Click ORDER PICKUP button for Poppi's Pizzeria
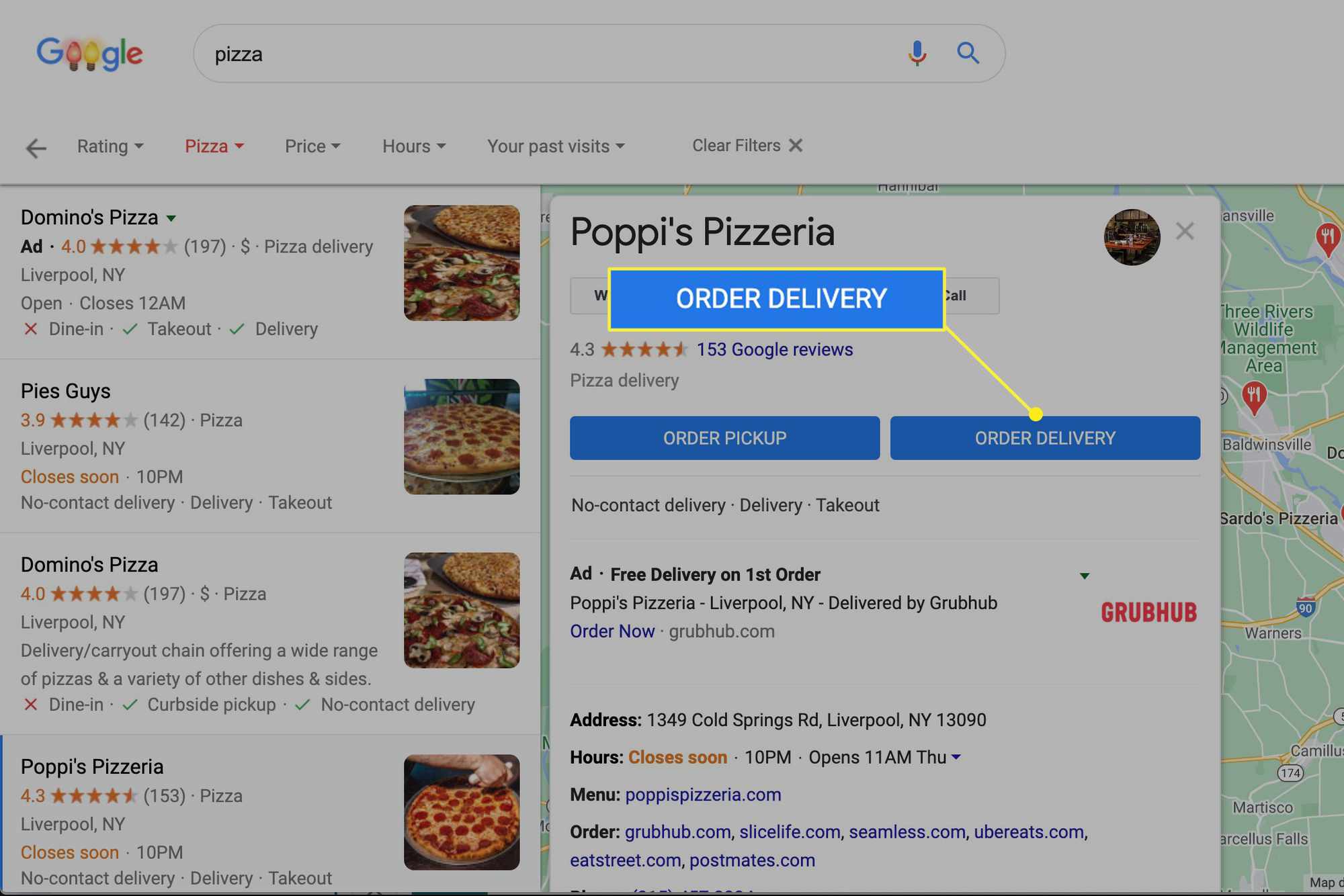The height and width of the screenshot is (896, 1344). (x=725, y=438)
